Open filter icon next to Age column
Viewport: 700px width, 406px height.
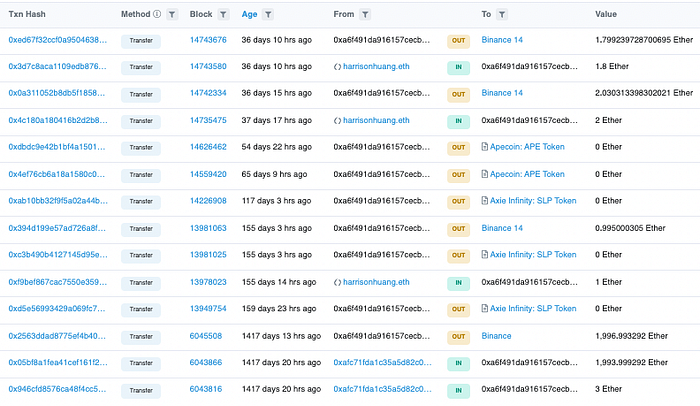click(268, 14)
